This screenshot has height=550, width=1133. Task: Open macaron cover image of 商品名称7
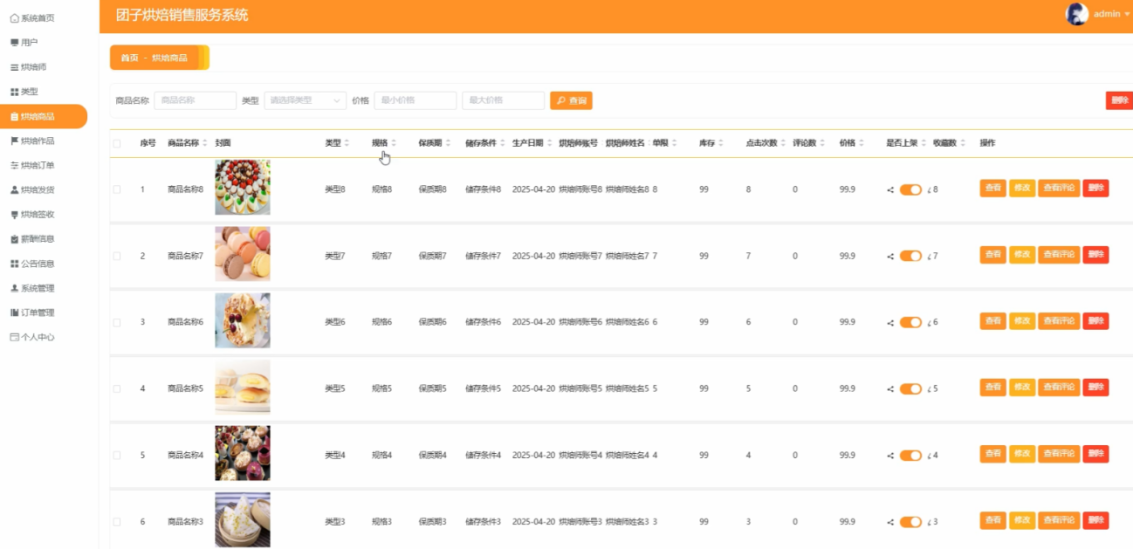click(x=243, y=254)
